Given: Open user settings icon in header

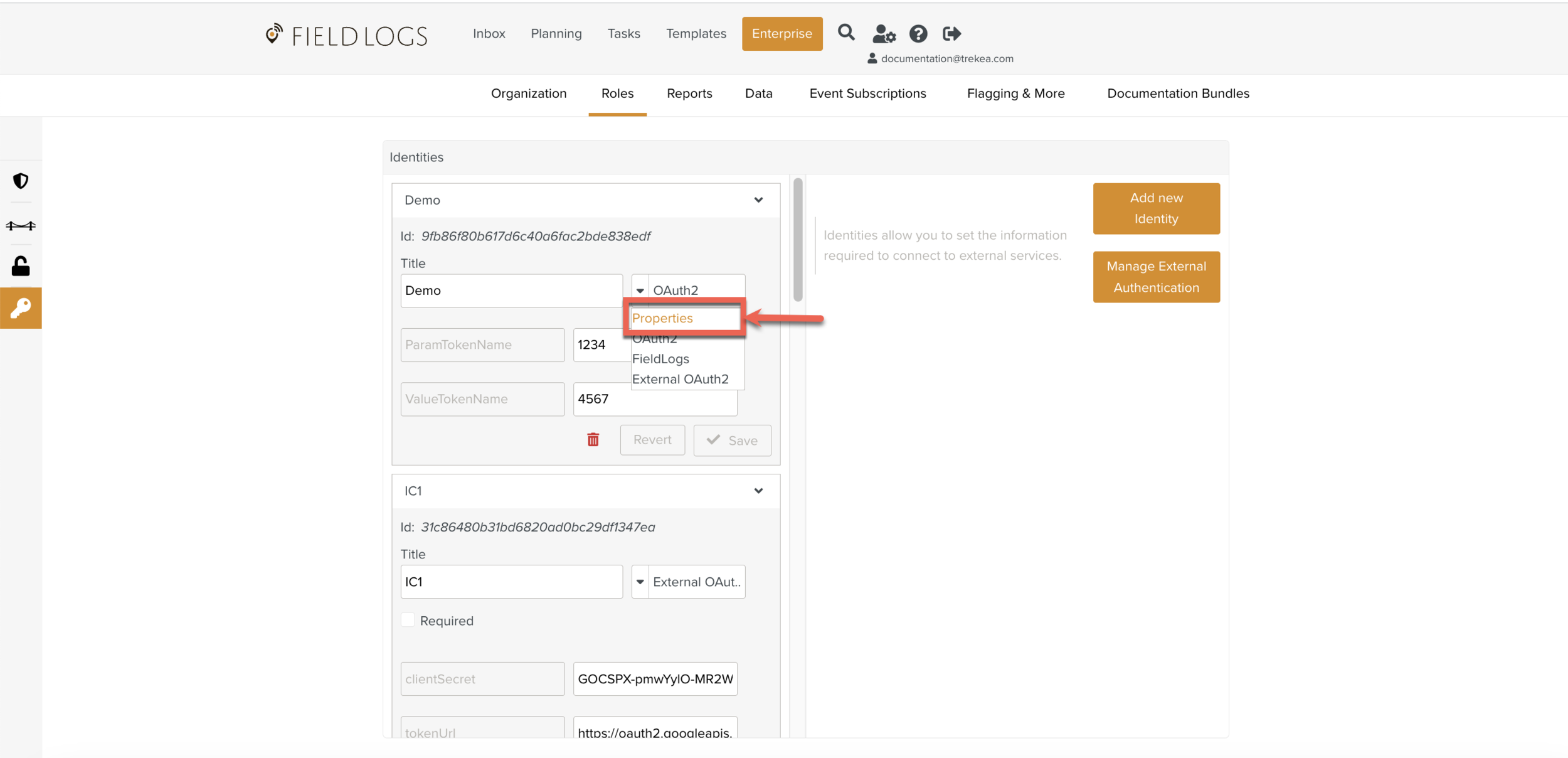Looking at the screenshot, I should point(883,34).
